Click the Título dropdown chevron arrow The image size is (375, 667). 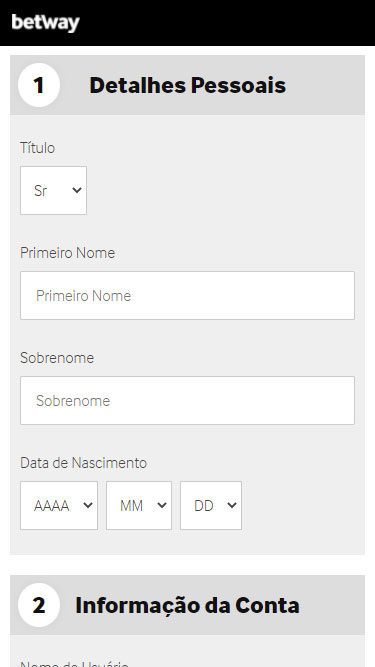pyautogui.click(x=77, y=190)
